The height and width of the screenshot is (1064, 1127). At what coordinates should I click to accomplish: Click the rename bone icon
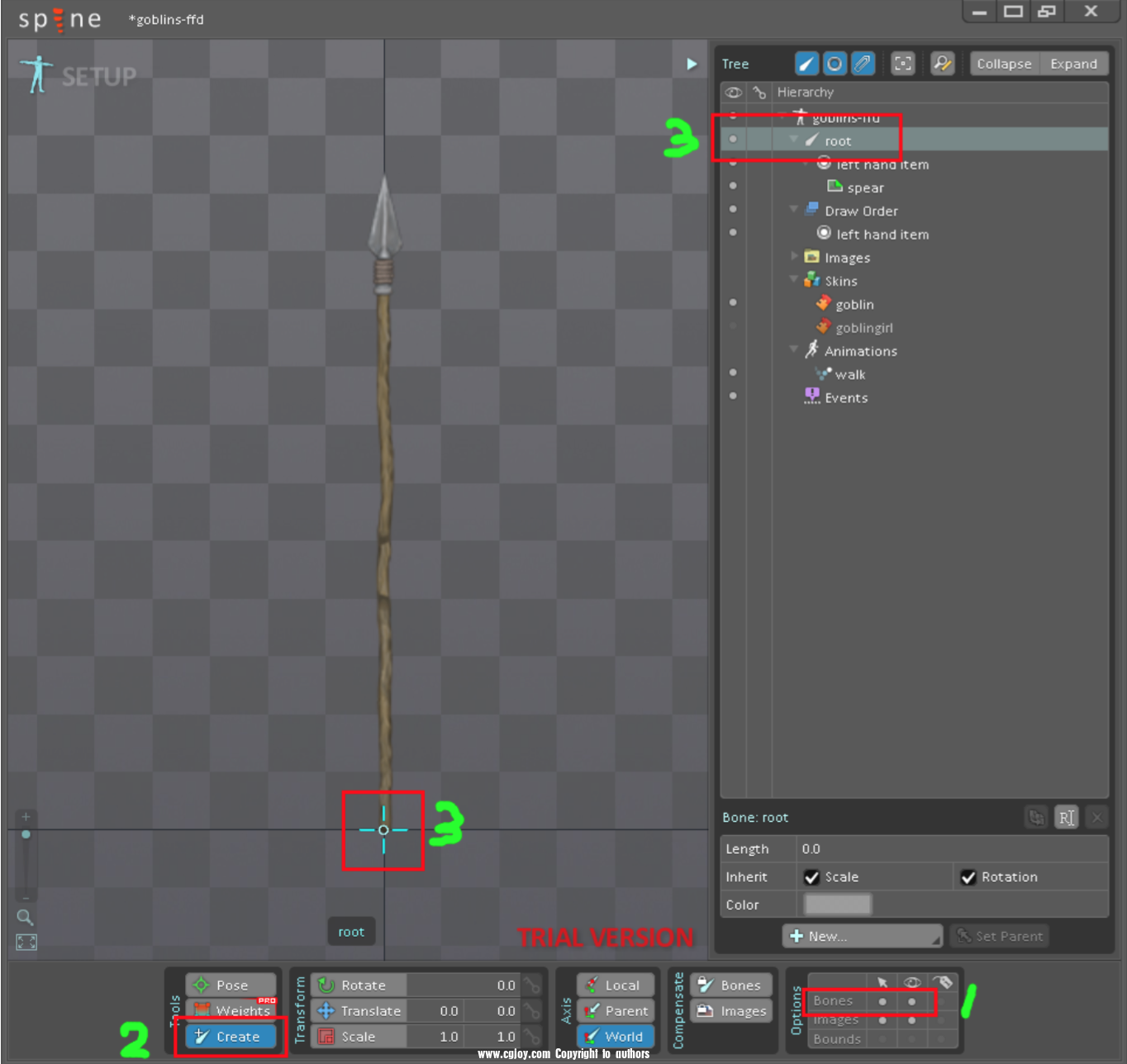pyautogui.click(x=1067, y=817)
